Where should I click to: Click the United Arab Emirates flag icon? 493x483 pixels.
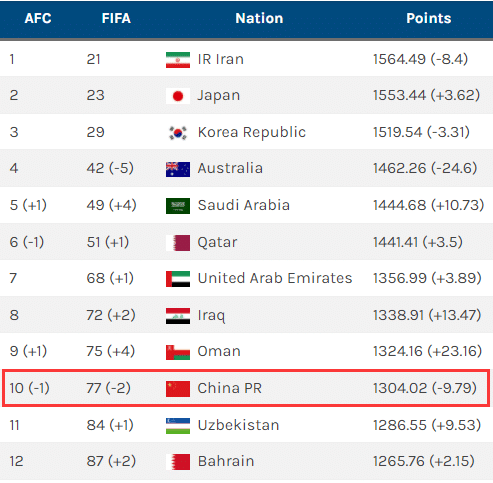click(178, 279)
